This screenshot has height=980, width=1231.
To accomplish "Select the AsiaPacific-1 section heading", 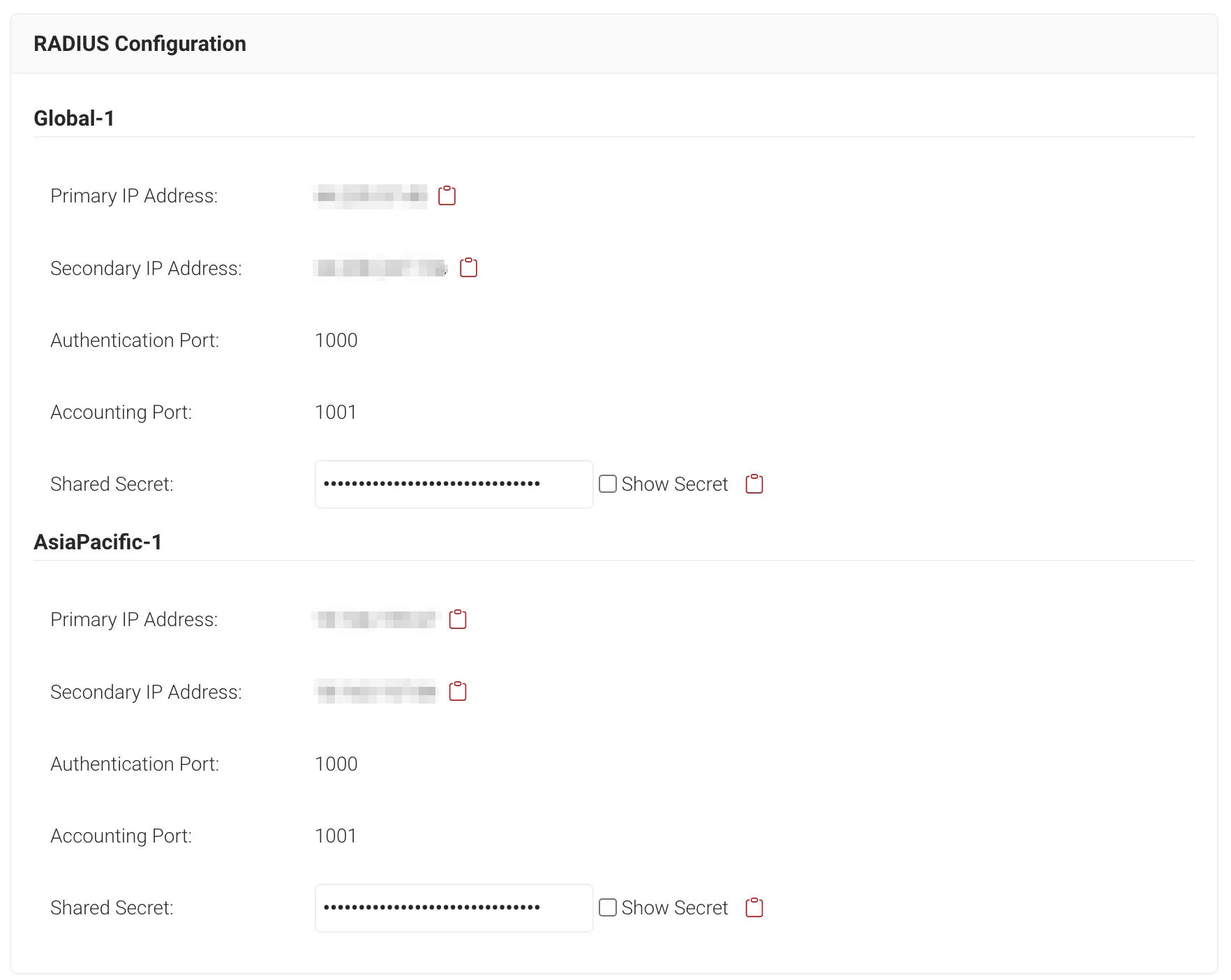I will 98,542.
